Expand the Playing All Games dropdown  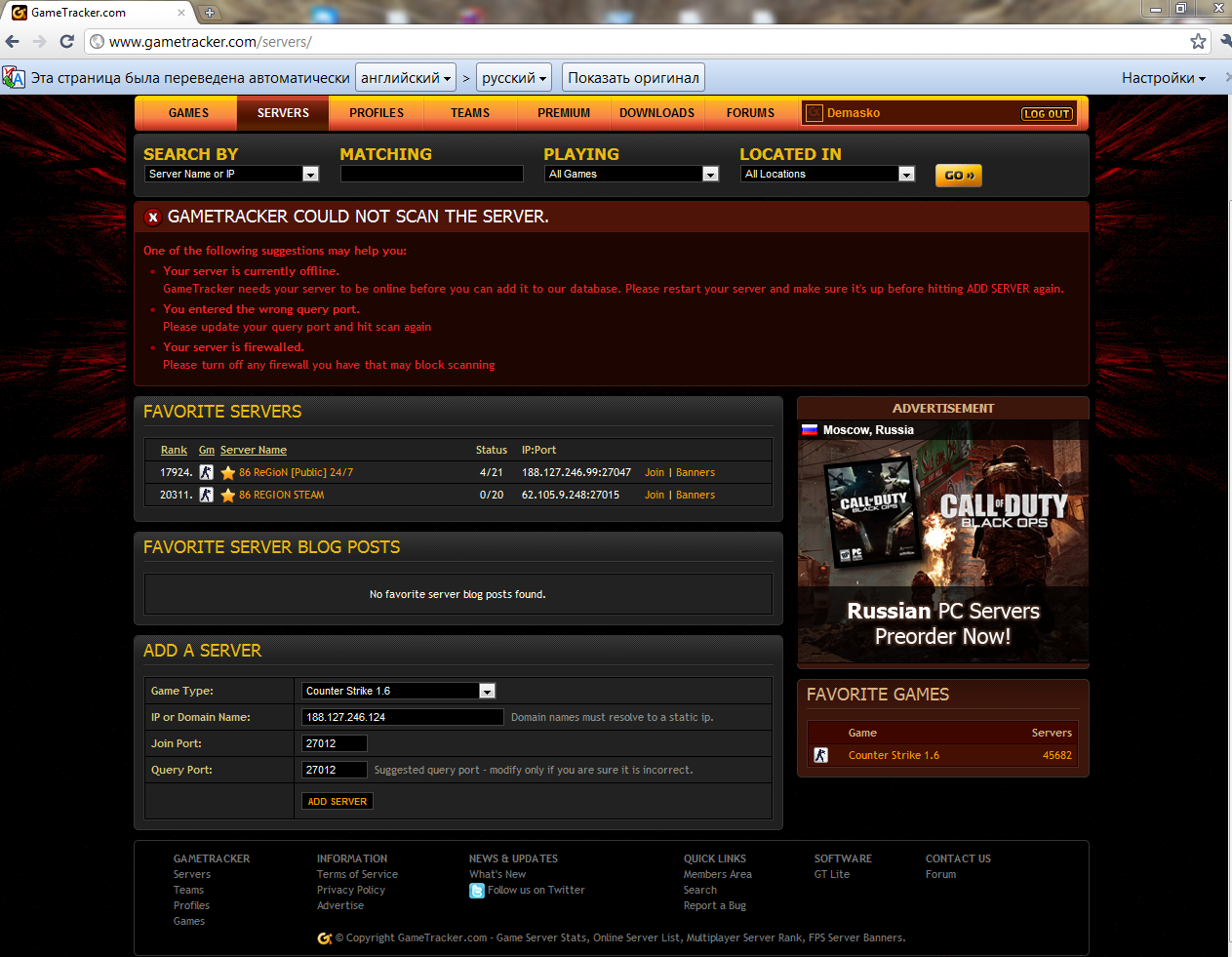pos(631,174)
